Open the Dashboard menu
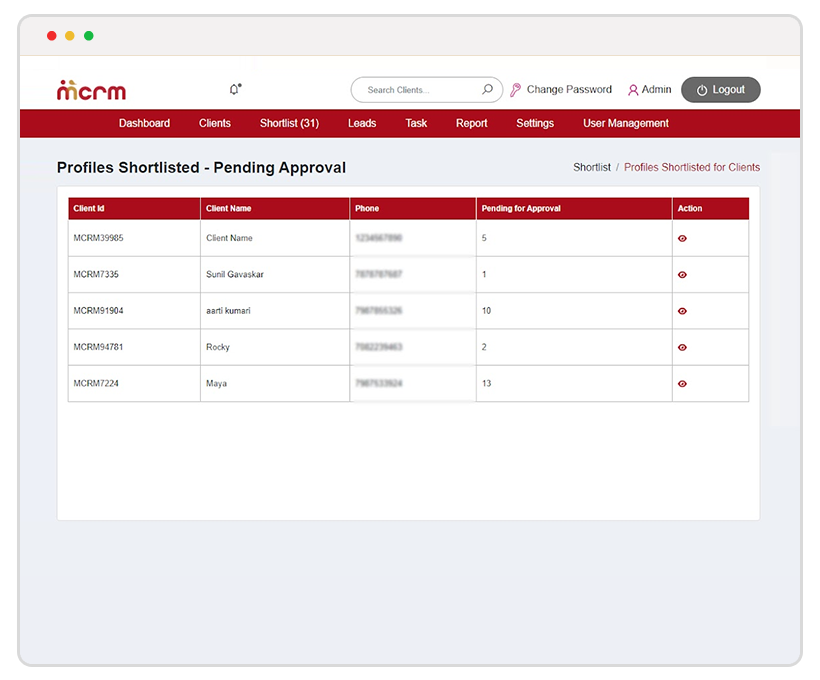820x680 pixels. click(x=144, y=123)
